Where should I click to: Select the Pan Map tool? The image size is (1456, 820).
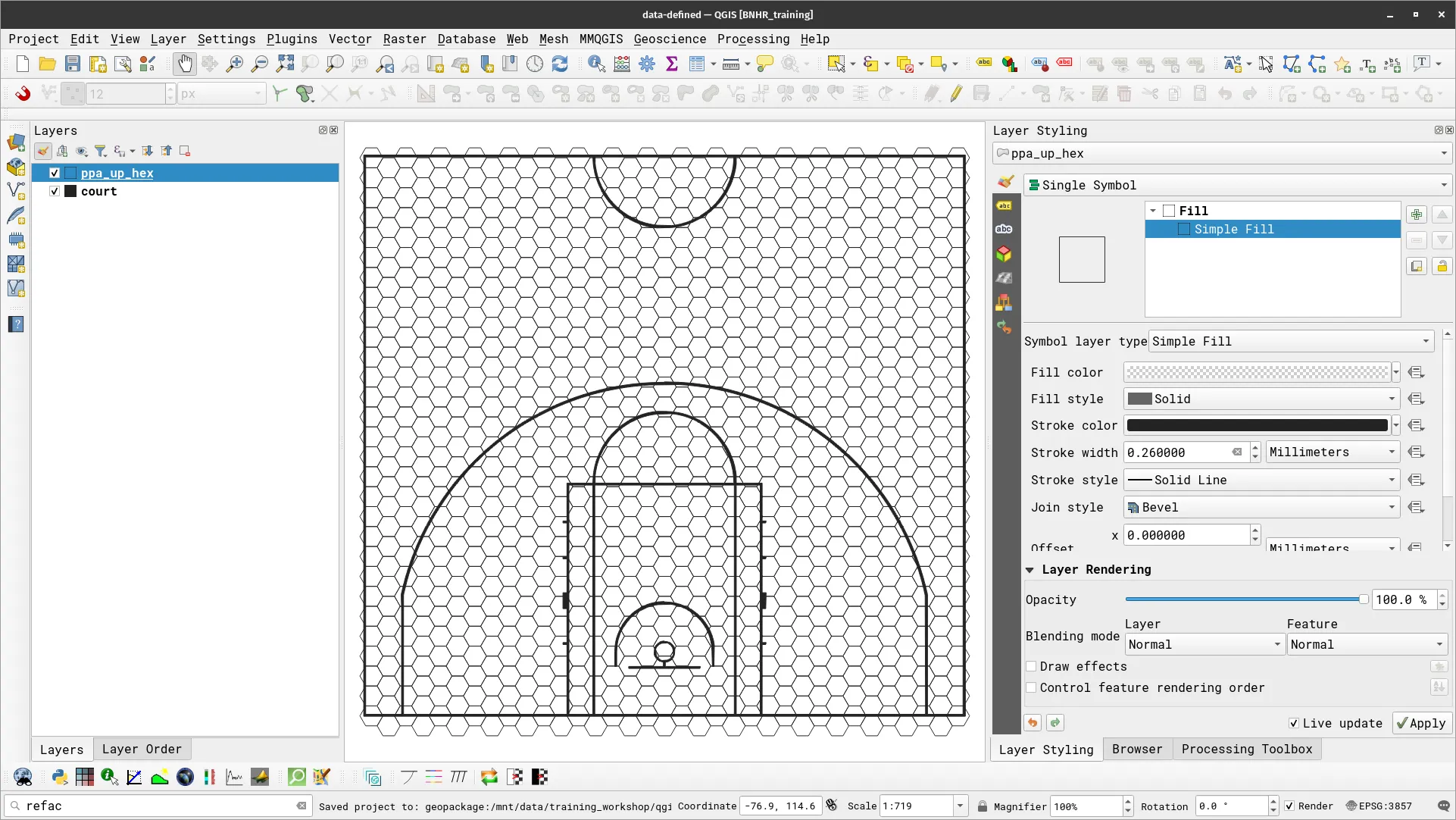pyautogui.click(x=185, y=64)
